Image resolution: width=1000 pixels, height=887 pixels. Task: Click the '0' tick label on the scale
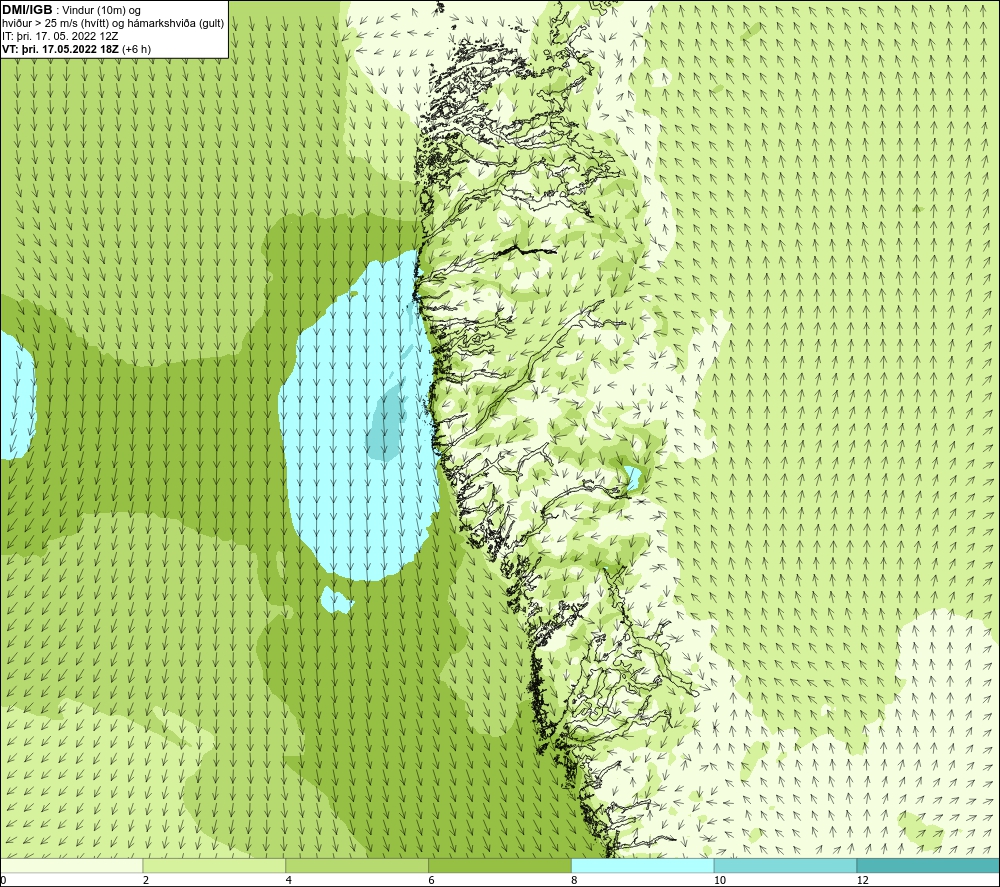point(3,881)
